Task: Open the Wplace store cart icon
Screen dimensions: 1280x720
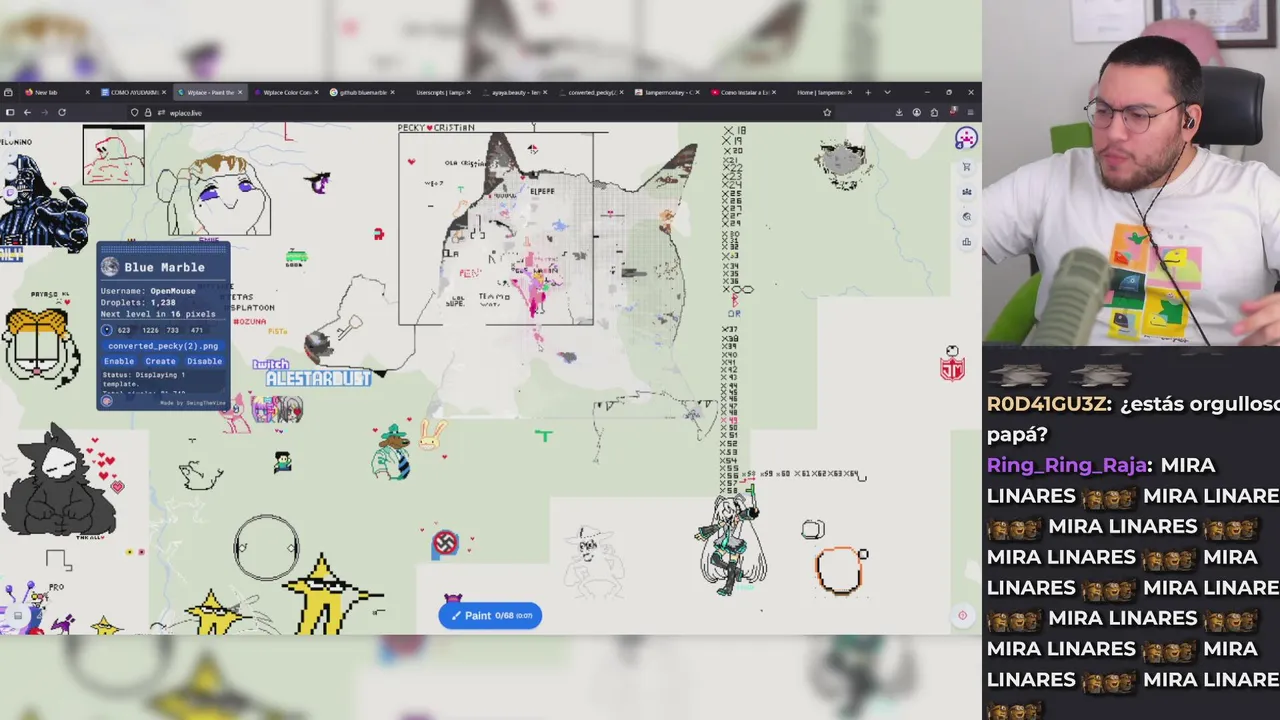Action: pos(966,167)
